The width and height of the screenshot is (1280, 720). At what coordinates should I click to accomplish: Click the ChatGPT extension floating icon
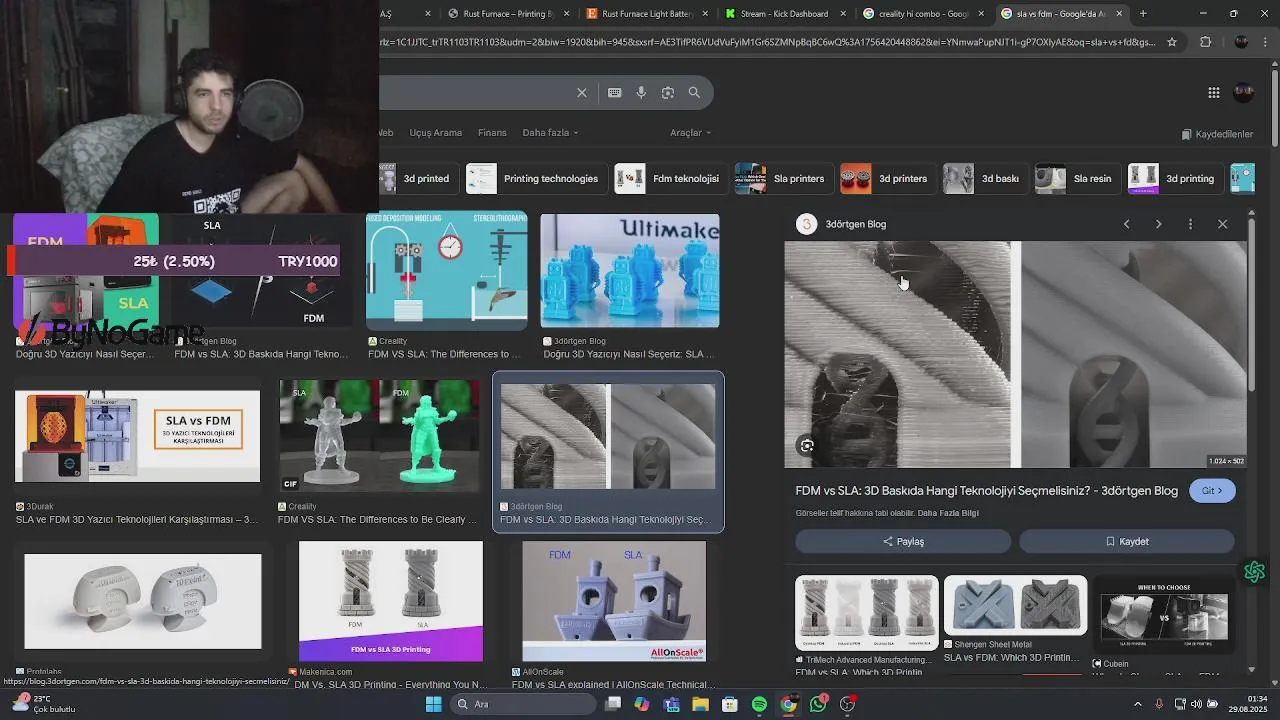point(1255,572)
